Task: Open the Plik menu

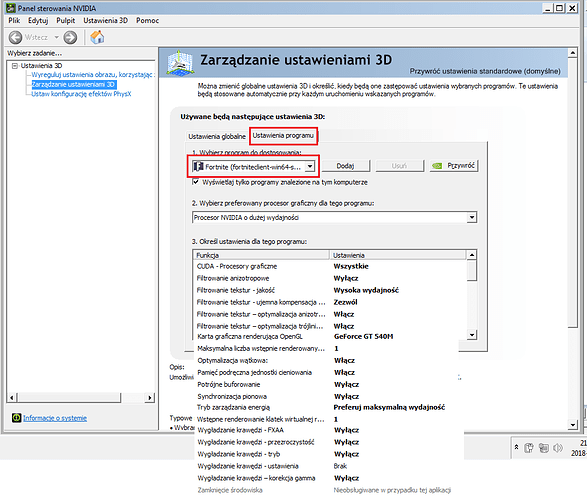Action: [14, 21]
